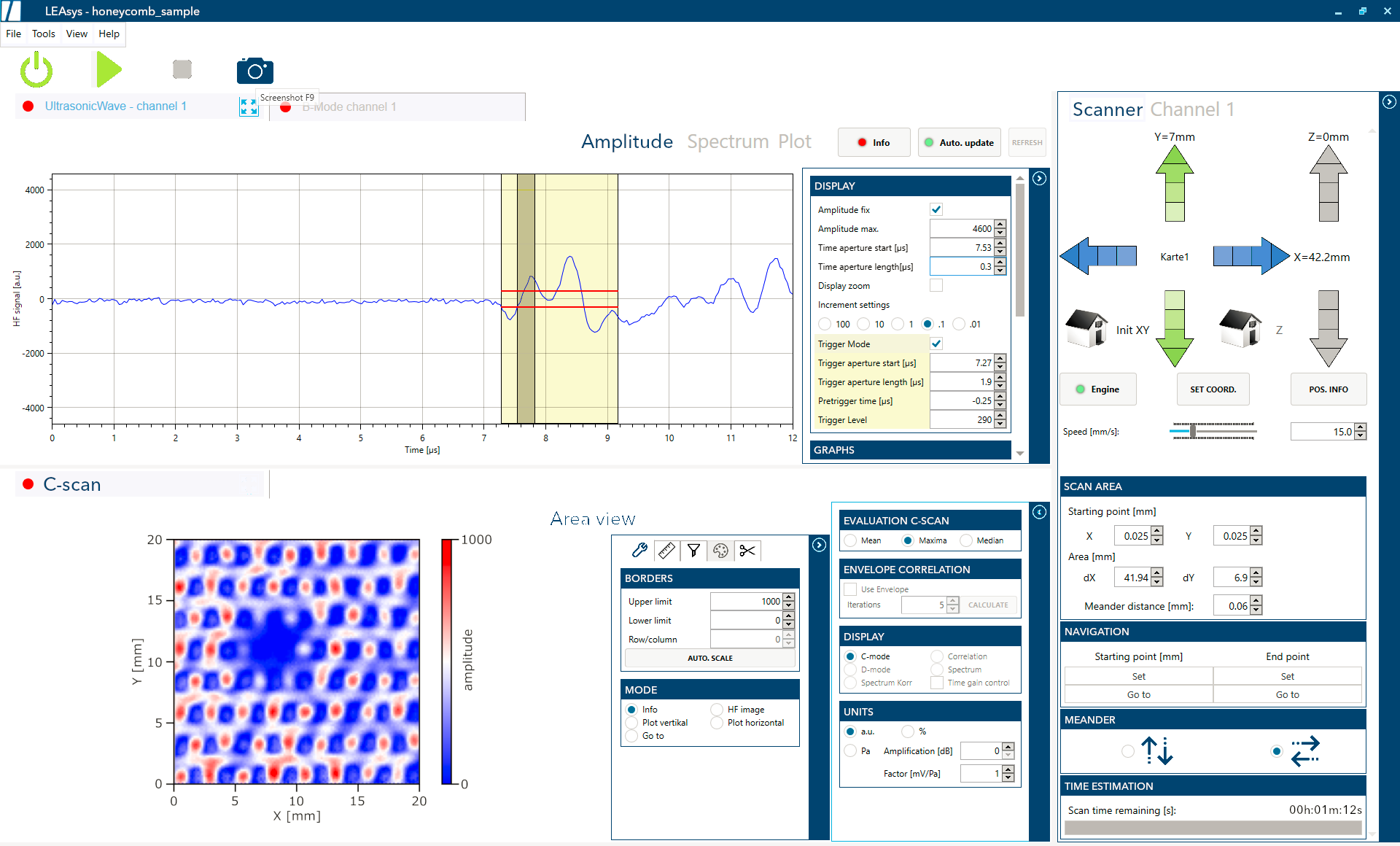Click the AUTO. SCALE button
This screenshot has width=1400, height=846.
pyautogui.click(x=709, y=658)
